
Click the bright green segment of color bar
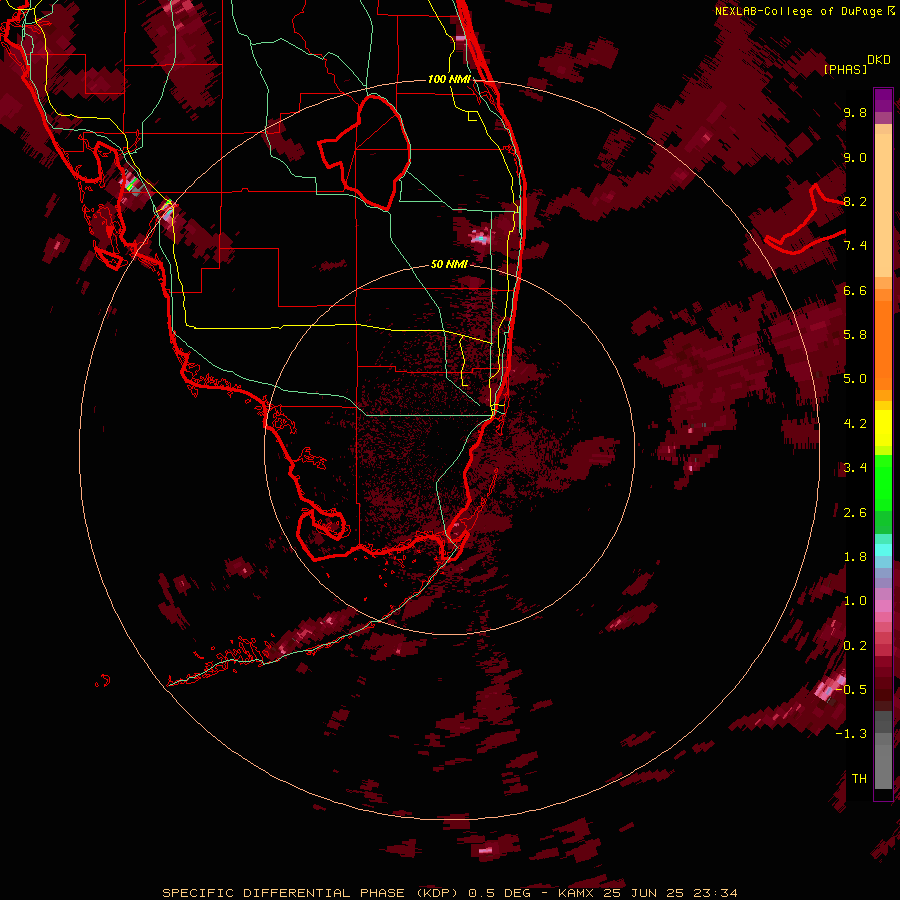tap(883, 483)
